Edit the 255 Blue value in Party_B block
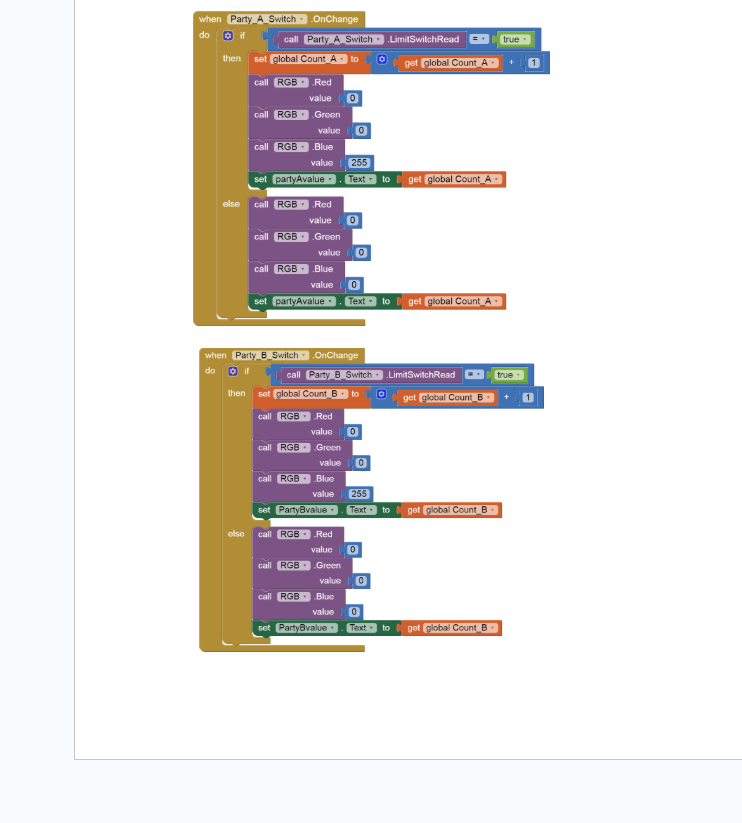 click(x=359, y=494)
